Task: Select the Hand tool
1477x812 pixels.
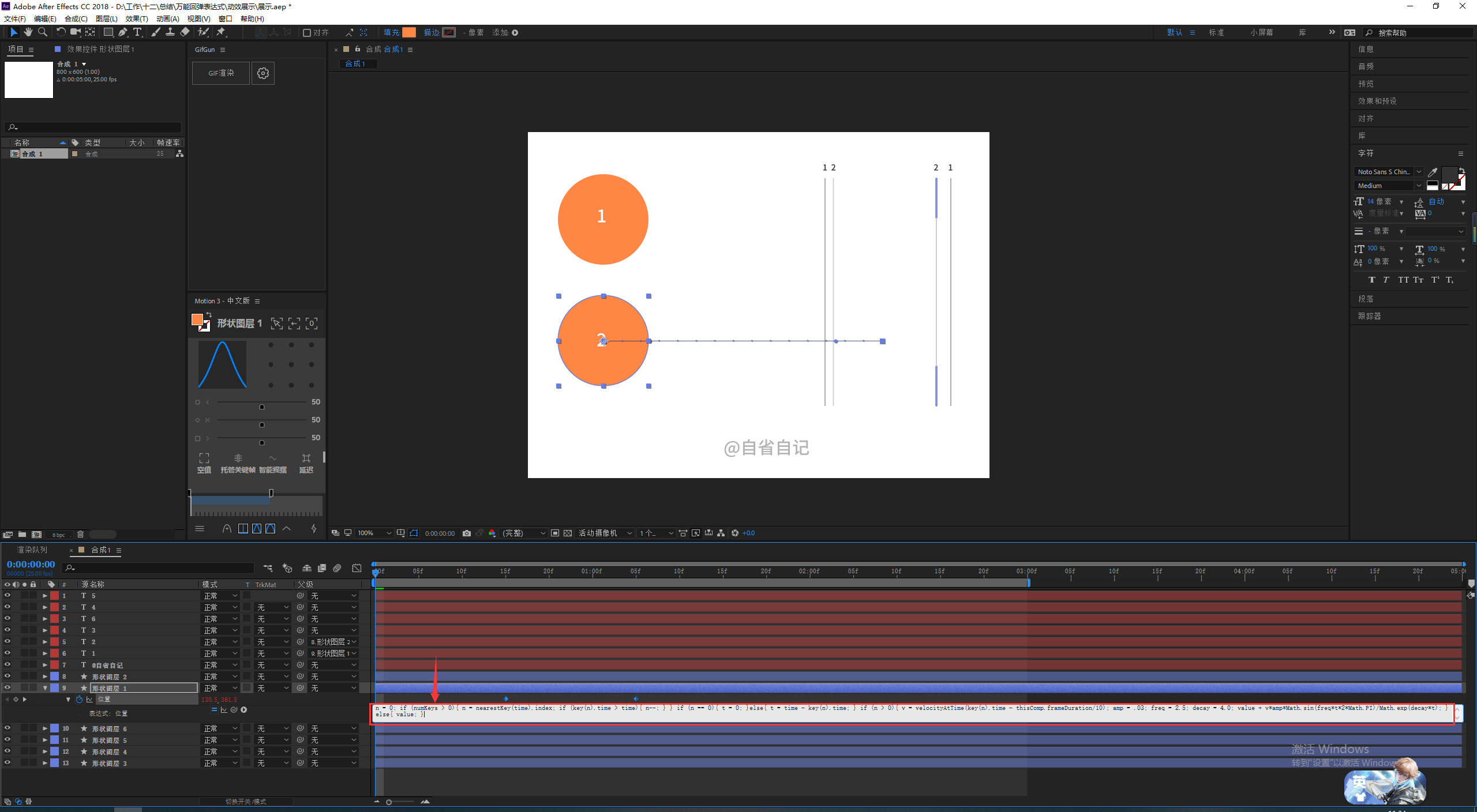Action: 28,32
